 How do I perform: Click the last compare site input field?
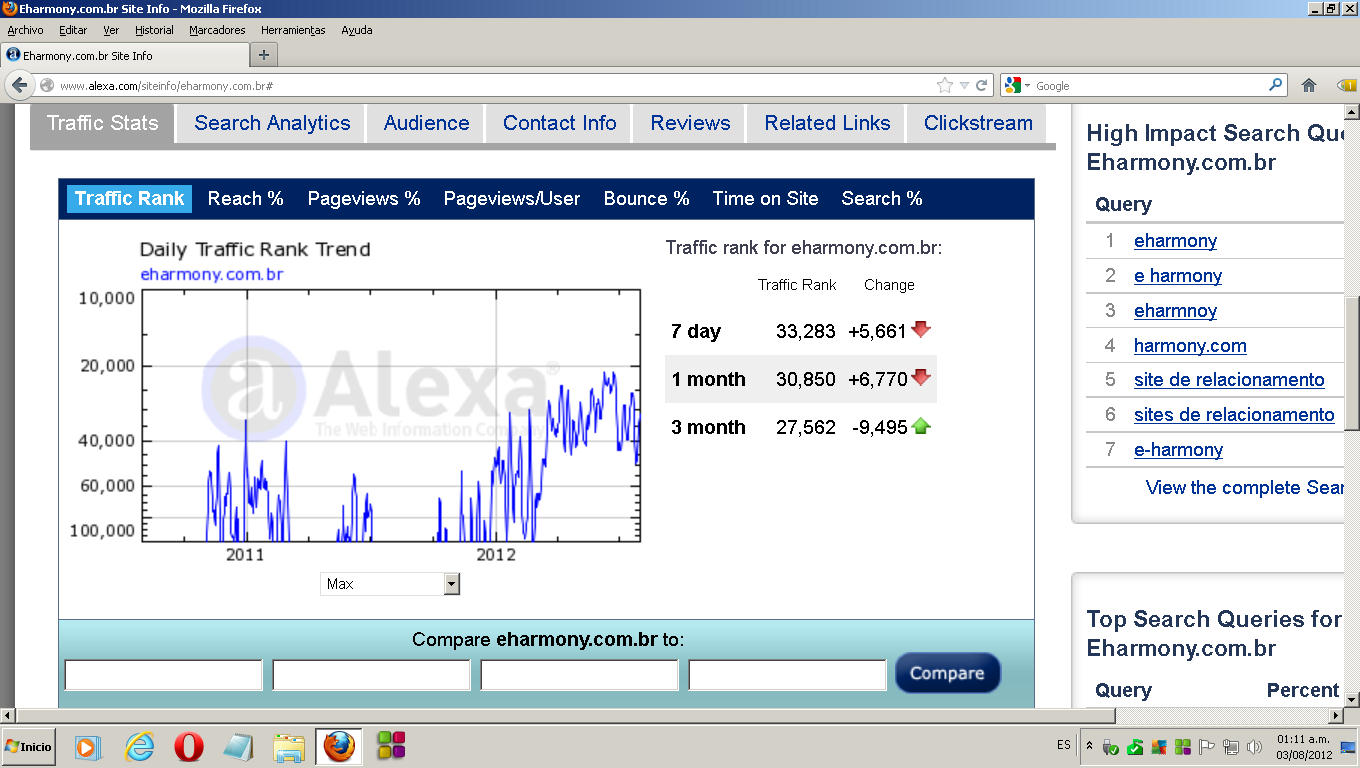[x=788, y=675]
